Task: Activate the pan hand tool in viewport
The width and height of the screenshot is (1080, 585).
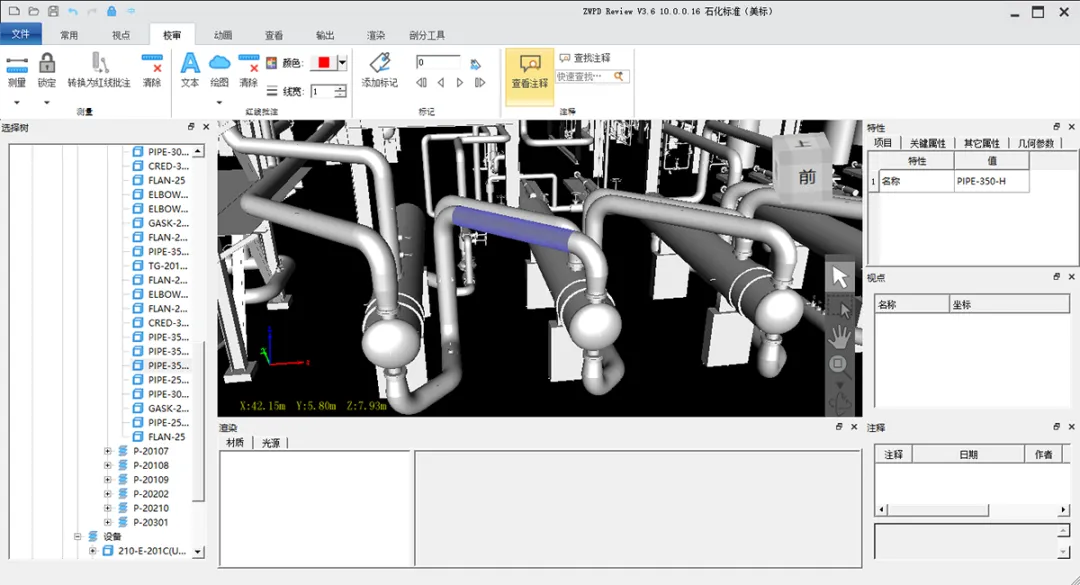Action: pos(839,336)
